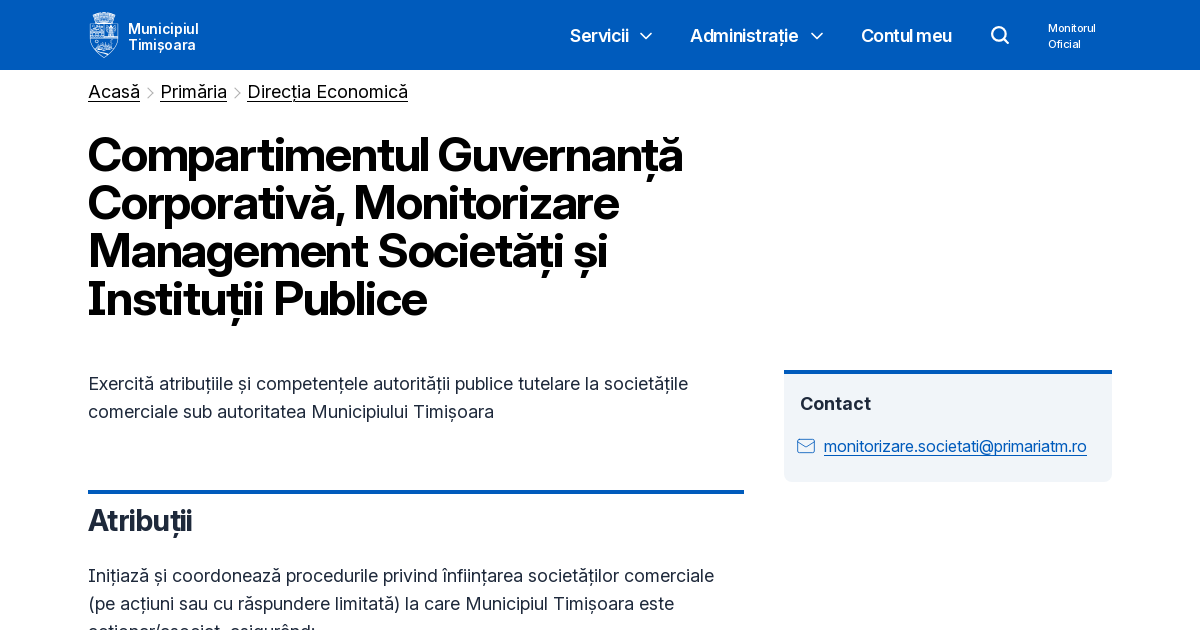Expand the Administrație dropdown

pyautogui.click(x=743, y=35)
